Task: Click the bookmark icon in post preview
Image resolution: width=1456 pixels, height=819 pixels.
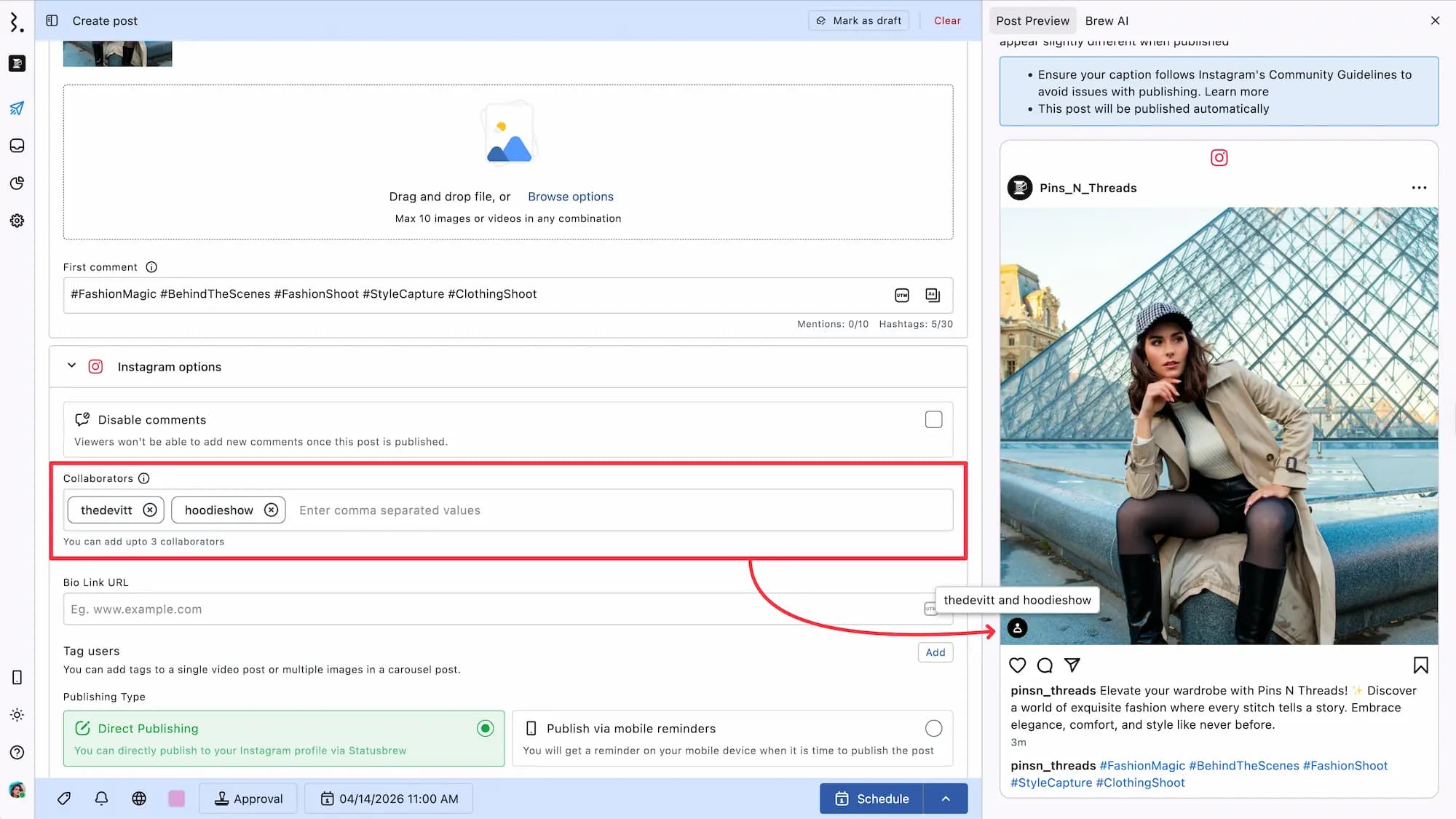Action: (1420, 665)
